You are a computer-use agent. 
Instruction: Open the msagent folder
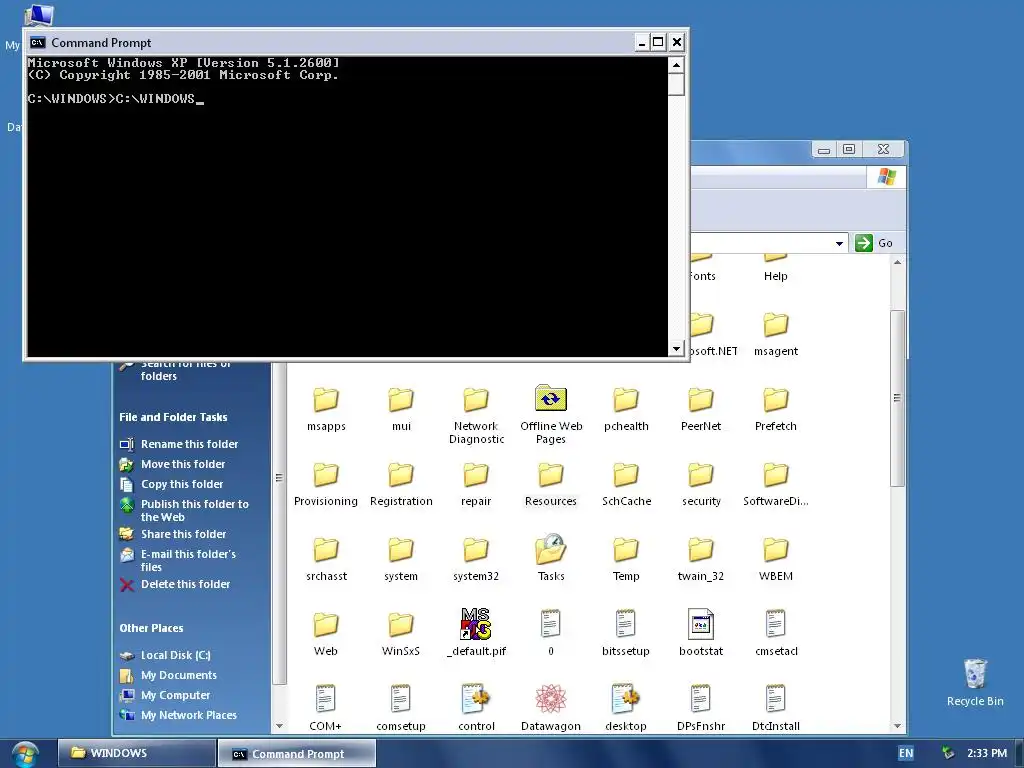pyautogui.click(x=776, y=334)
